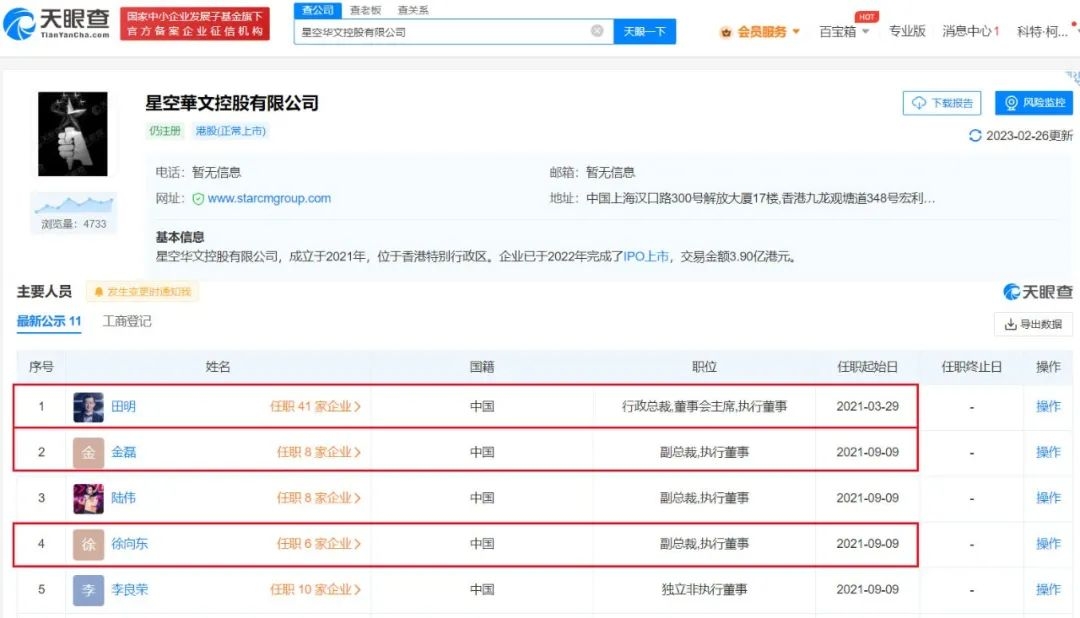Click 陆伟's avatar photo
This screenshot has width=1080, height=618.
pyautogui.click(x=88, y=499)
